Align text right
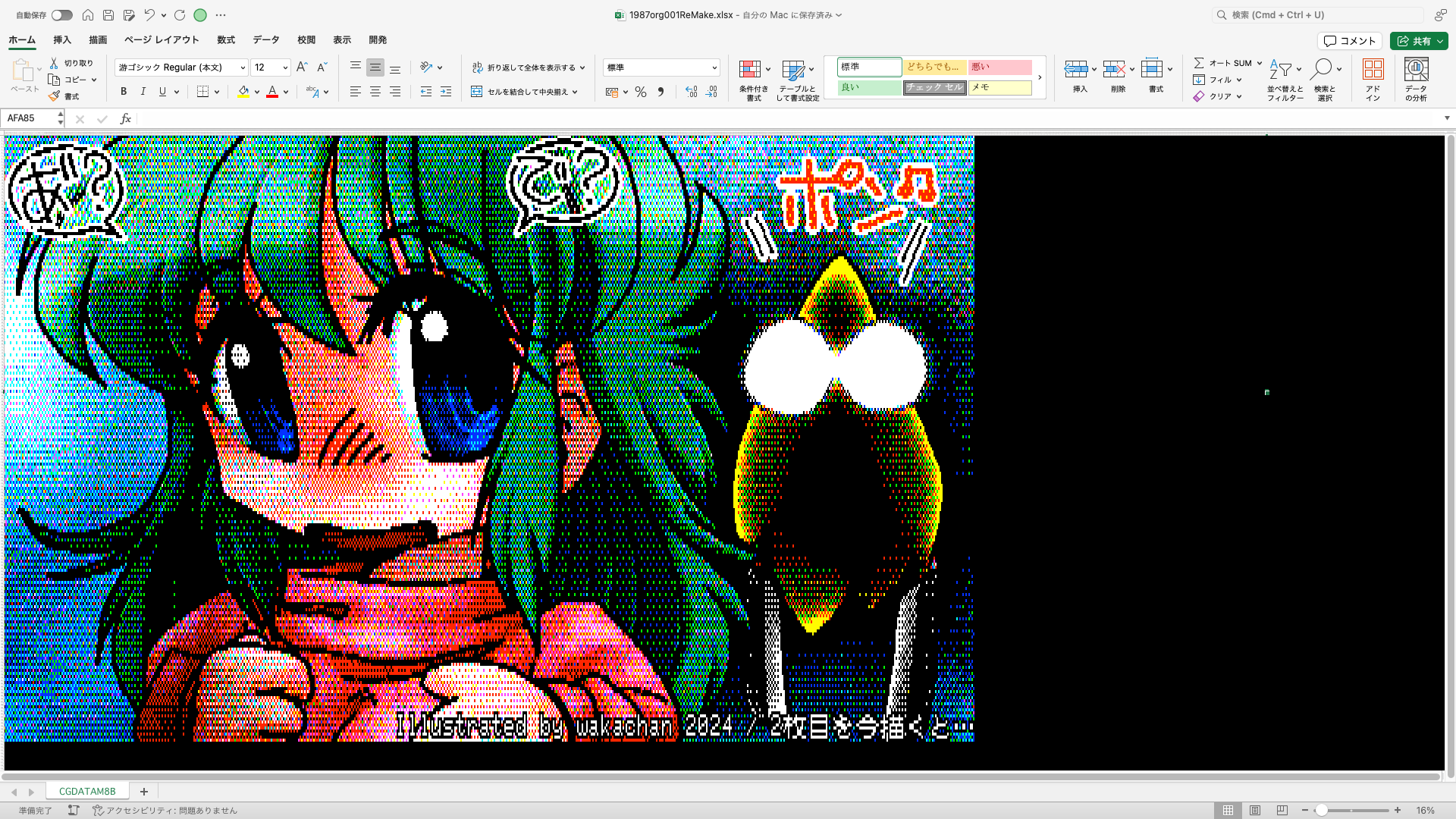The height and width of the screenshot is (819, 1456). point(395,92)
